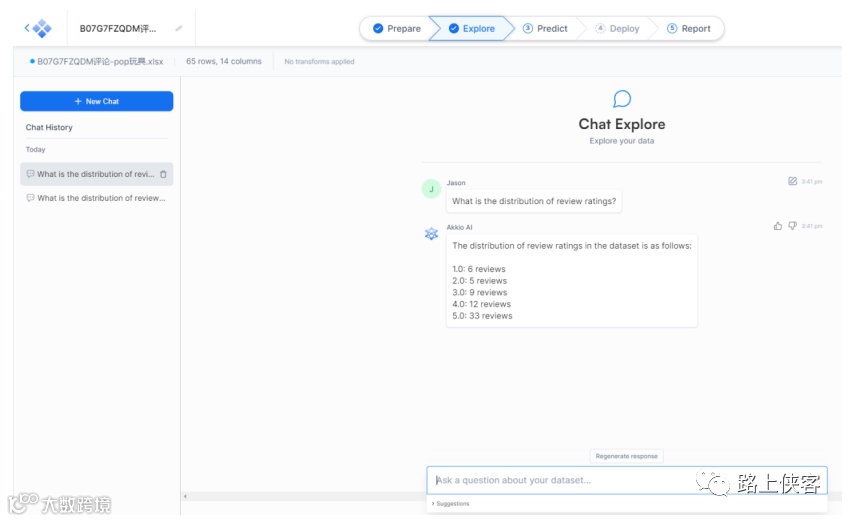Click the Chat History heading
The image size is (848, 521).
[49, 128]
